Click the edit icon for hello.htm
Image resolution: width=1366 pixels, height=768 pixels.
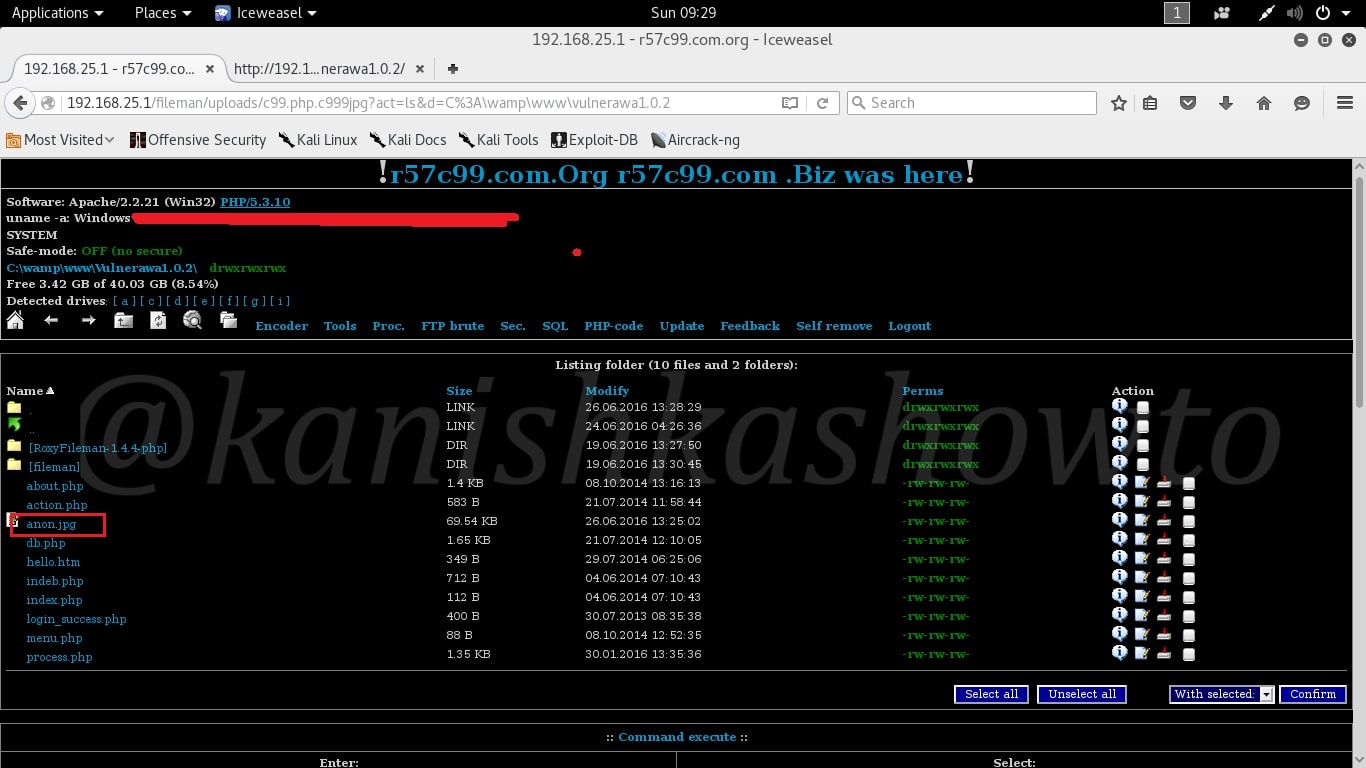[1142, 560]
